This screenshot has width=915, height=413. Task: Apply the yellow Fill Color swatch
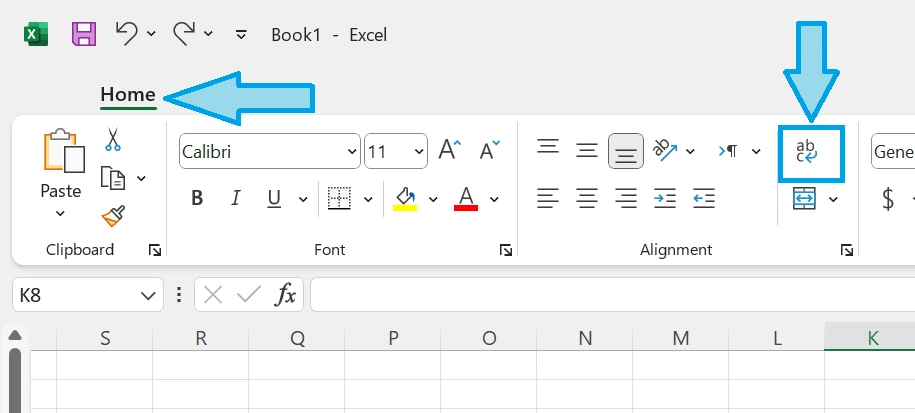point(405,198)
